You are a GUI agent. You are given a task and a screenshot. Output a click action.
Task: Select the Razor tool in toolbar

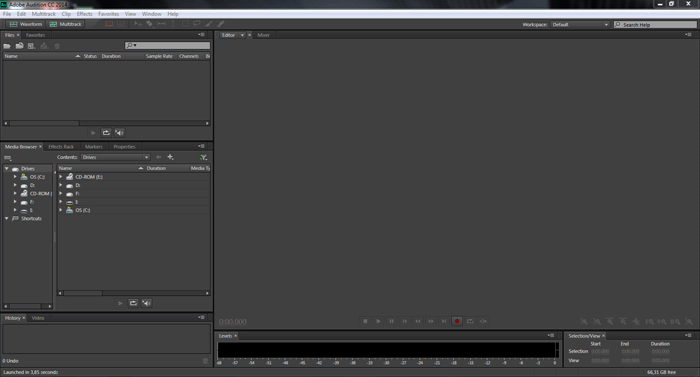click(150, 24)
